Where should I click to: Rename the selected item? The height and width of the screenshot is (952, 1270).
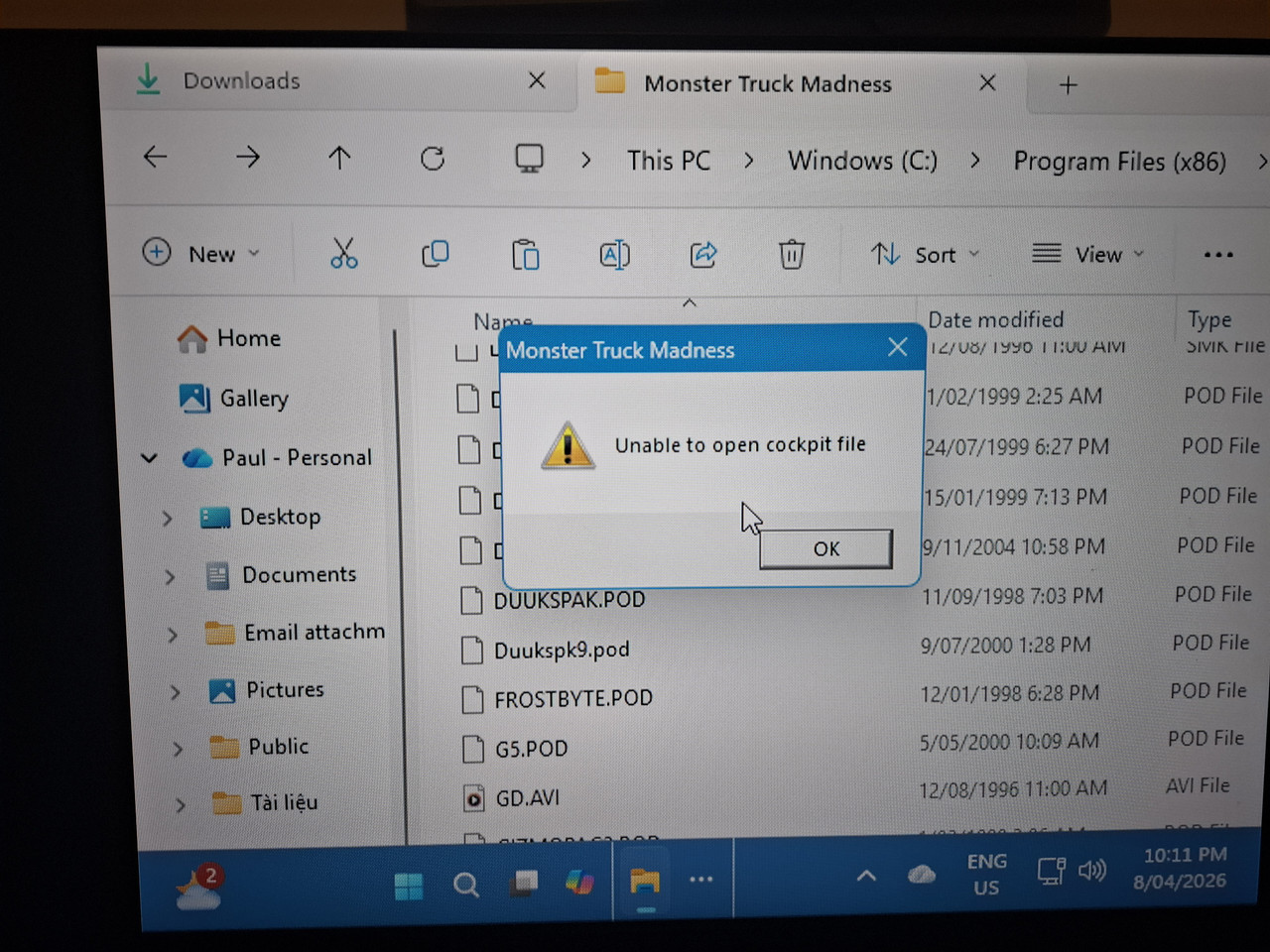614,255
